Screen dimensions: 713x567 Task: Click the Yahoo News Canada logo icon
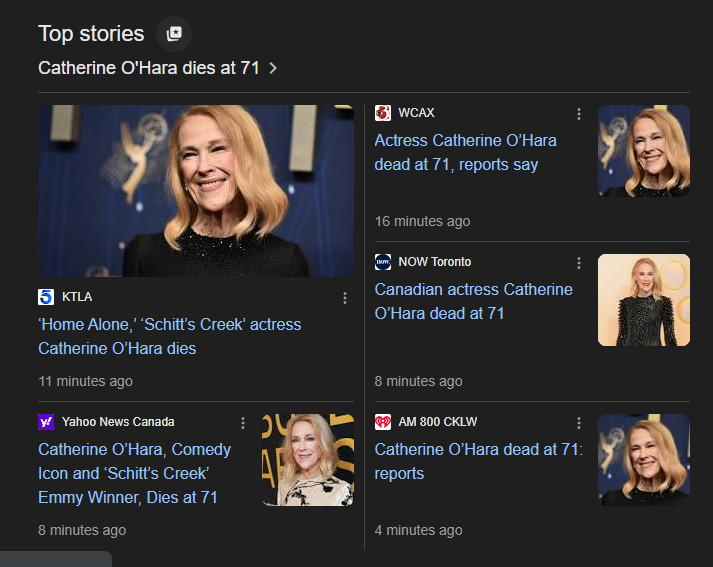pyautogui.click(x=46, y=422)
